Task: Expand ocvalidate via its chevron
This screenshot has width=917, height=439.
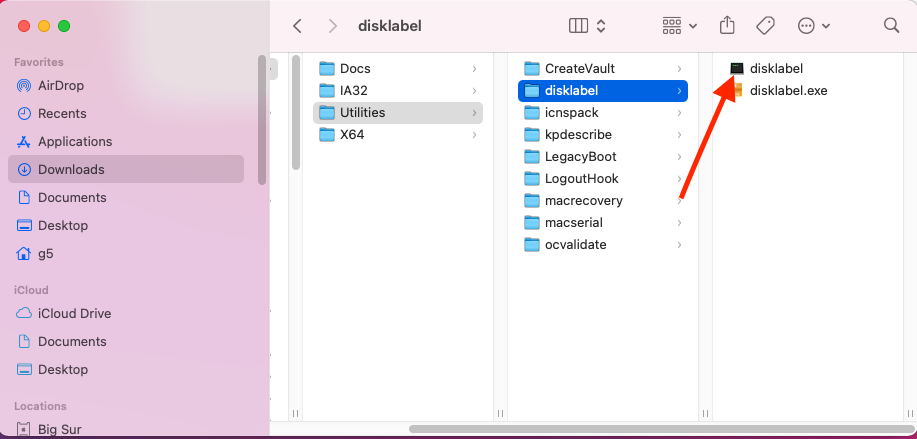Action: point(680,244)
